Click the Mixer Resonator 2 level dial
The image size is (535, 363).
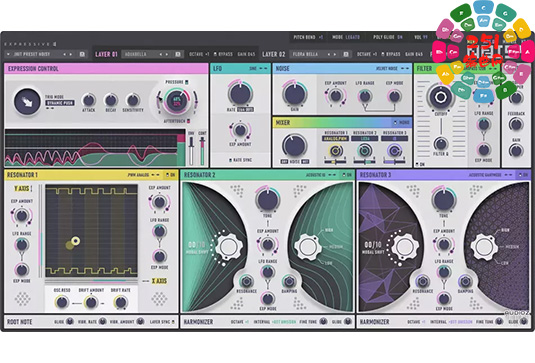pos(365,150)
